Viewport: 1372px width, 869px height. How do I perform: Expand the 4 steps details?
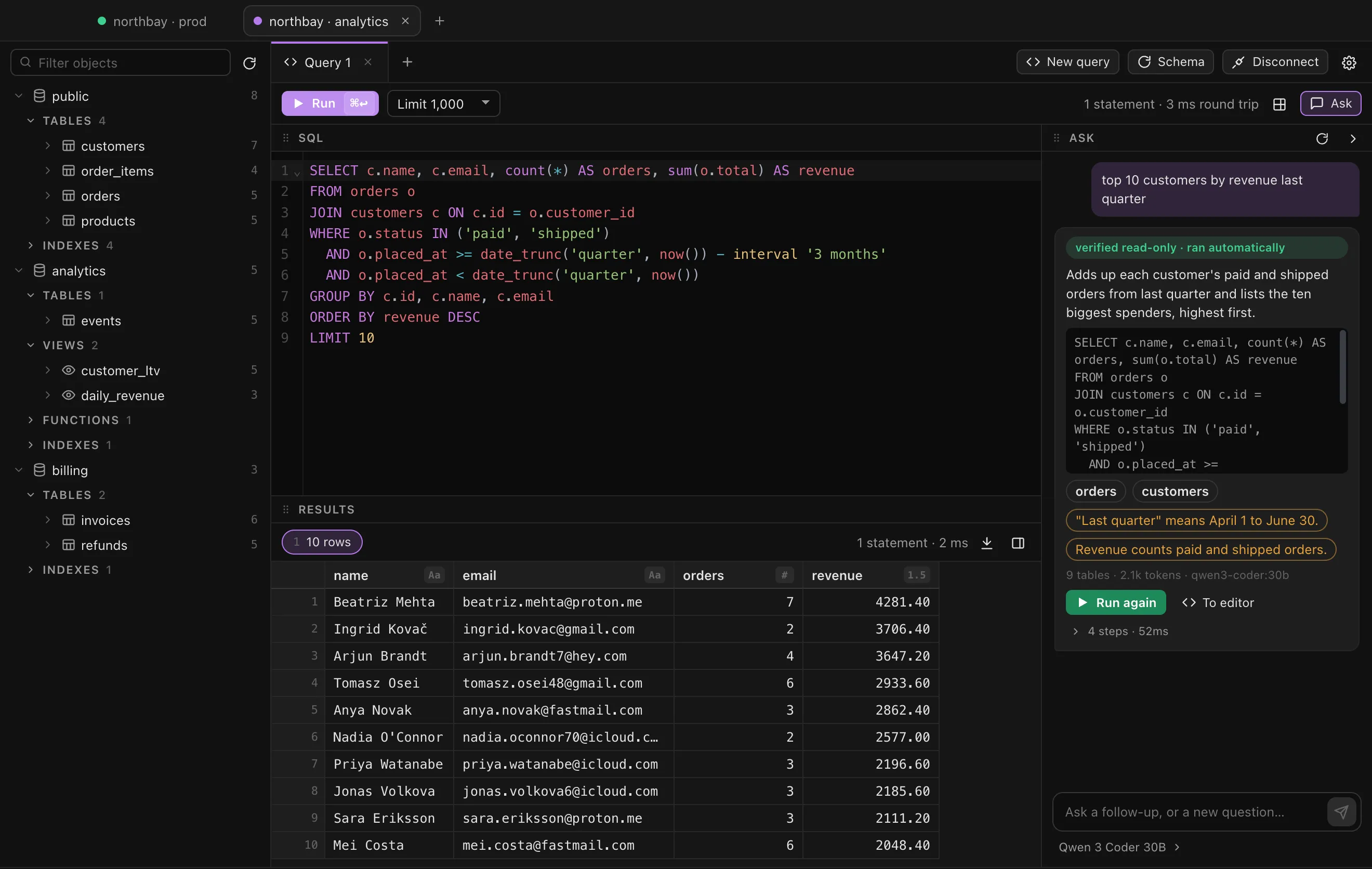(1121, 631)
